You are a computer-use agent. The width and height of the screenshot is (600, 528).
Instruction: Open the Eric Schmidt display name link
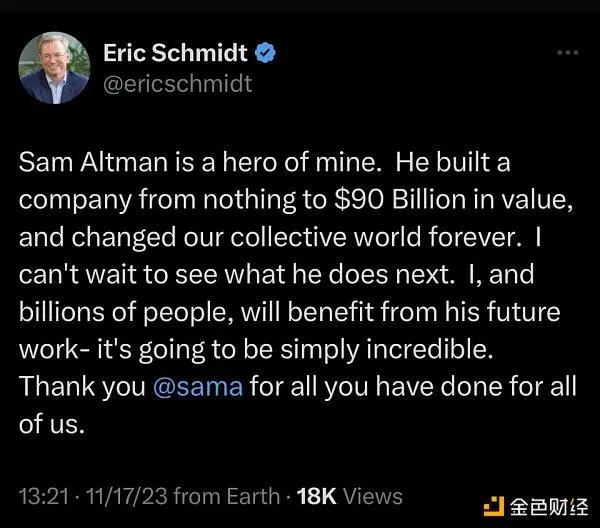pos(176,53)
